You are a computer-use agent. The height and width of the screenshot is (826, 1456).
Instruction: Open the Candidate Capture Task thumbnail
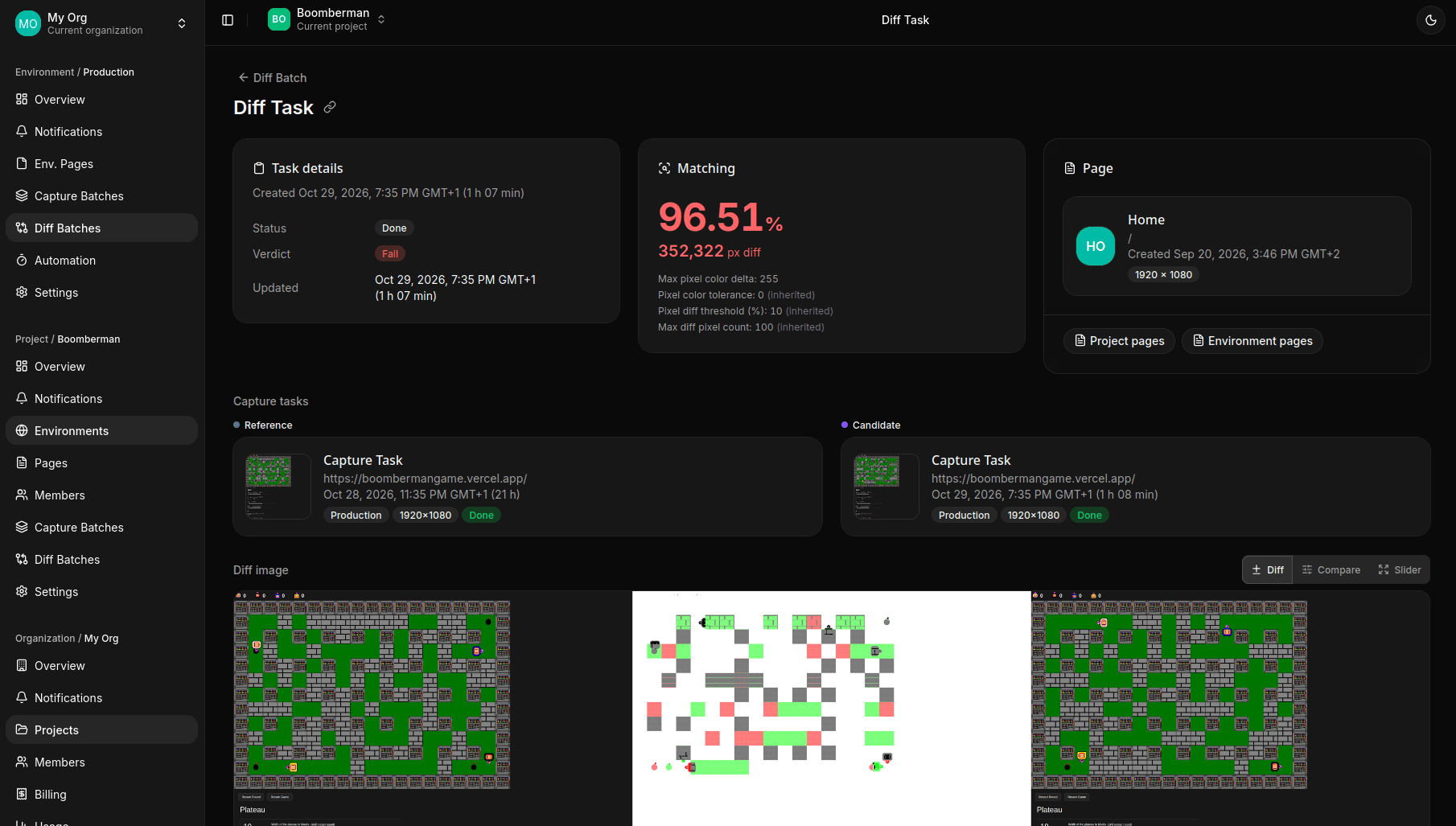point(886,487)
